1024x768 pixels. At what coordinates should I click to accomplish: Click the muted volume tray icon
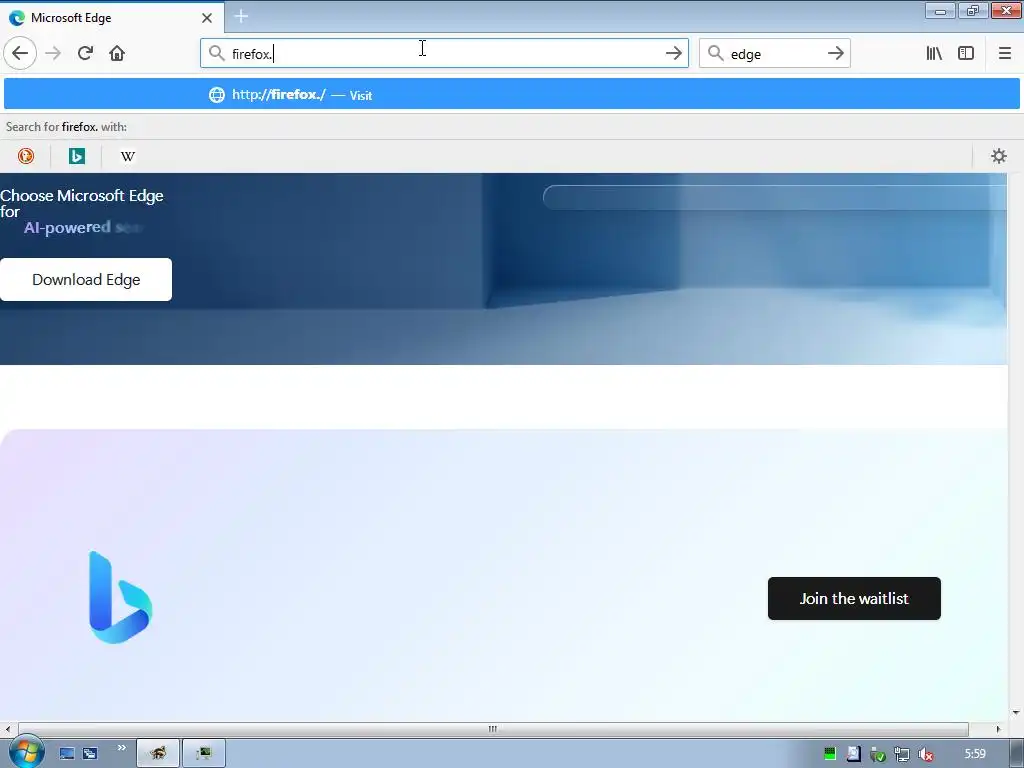click(925, 754)
